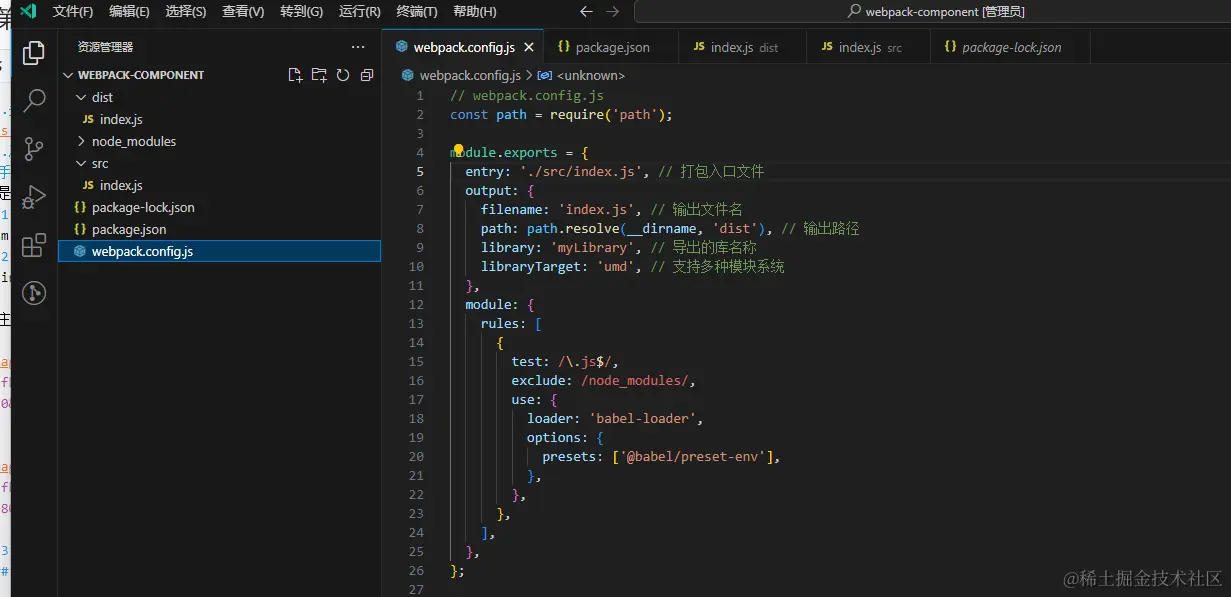Click the // webpack.config.js comment on line 1
1231x597 pixels.
pos(527,95)
